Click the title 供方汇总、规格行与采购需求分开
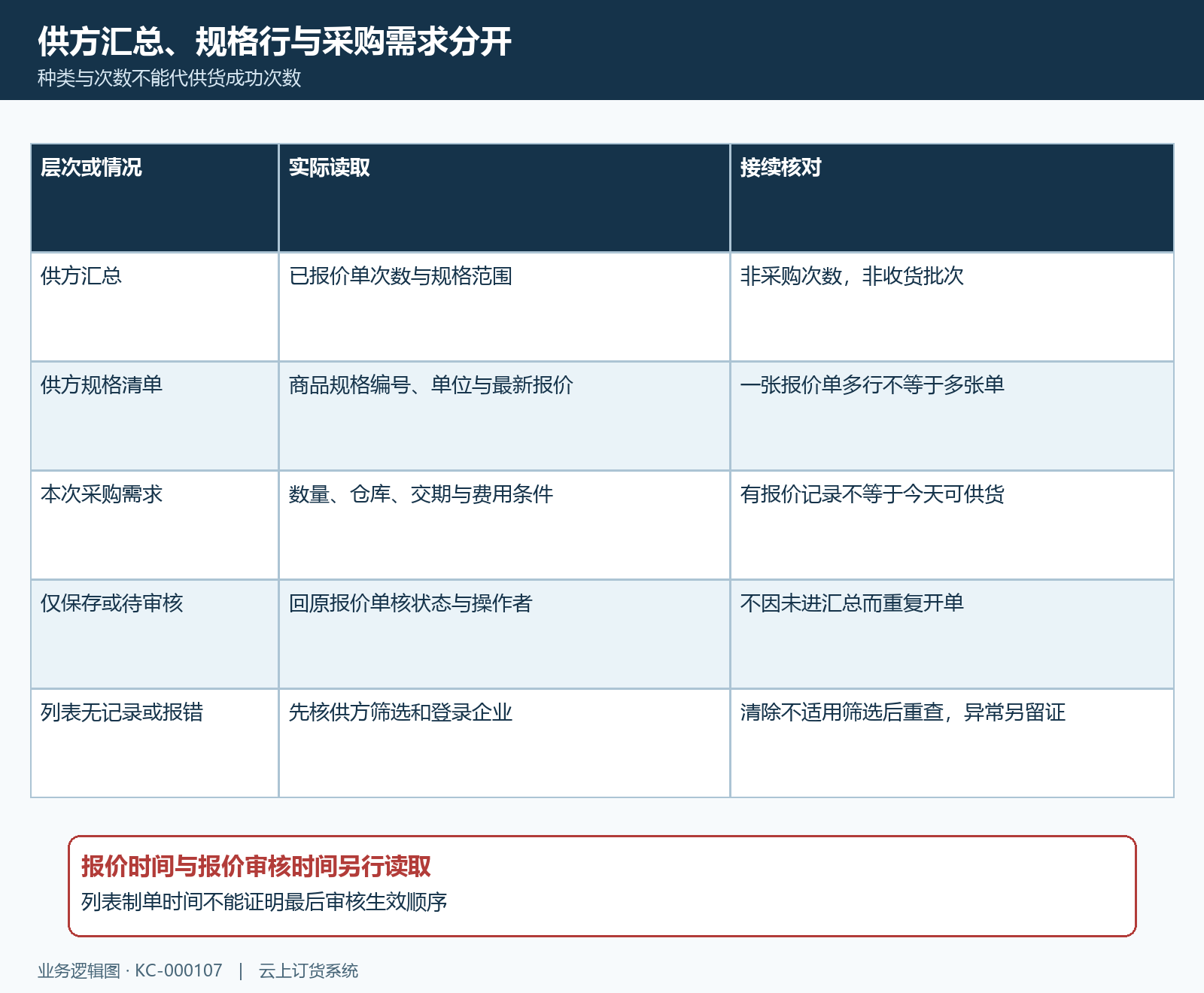The width and height of the screenshot is (1204, 993). pos(275,41)
